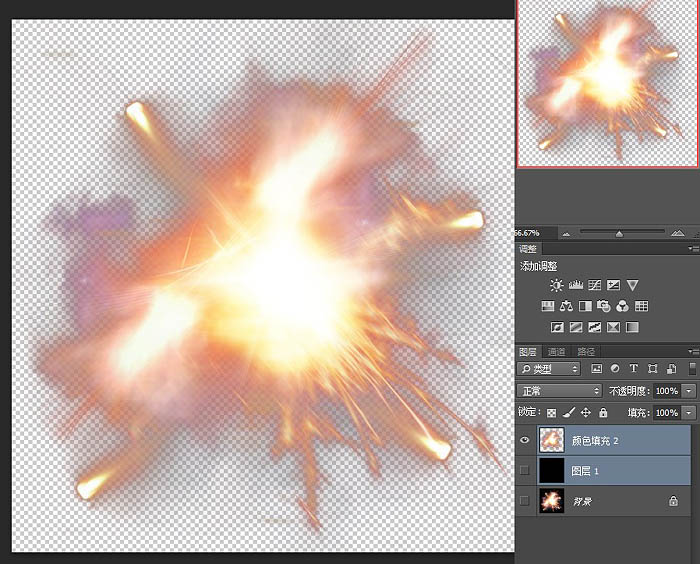This screenshot has width=700, height=564.
Task: Click the lock transparent pixels icon
Action: 551,413
